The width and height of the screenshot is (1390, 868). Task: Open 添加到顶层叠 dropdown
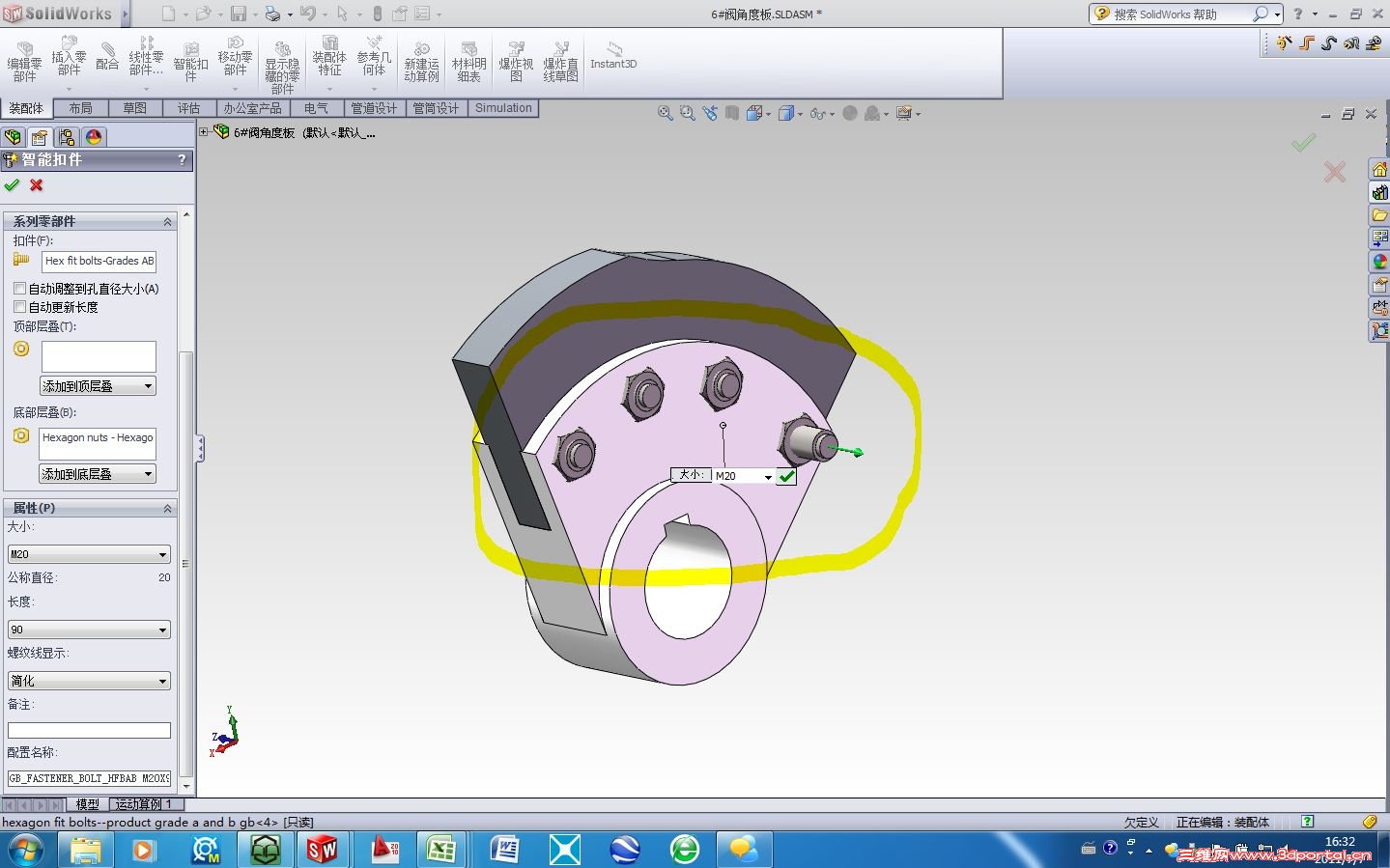tap(98, 386)
